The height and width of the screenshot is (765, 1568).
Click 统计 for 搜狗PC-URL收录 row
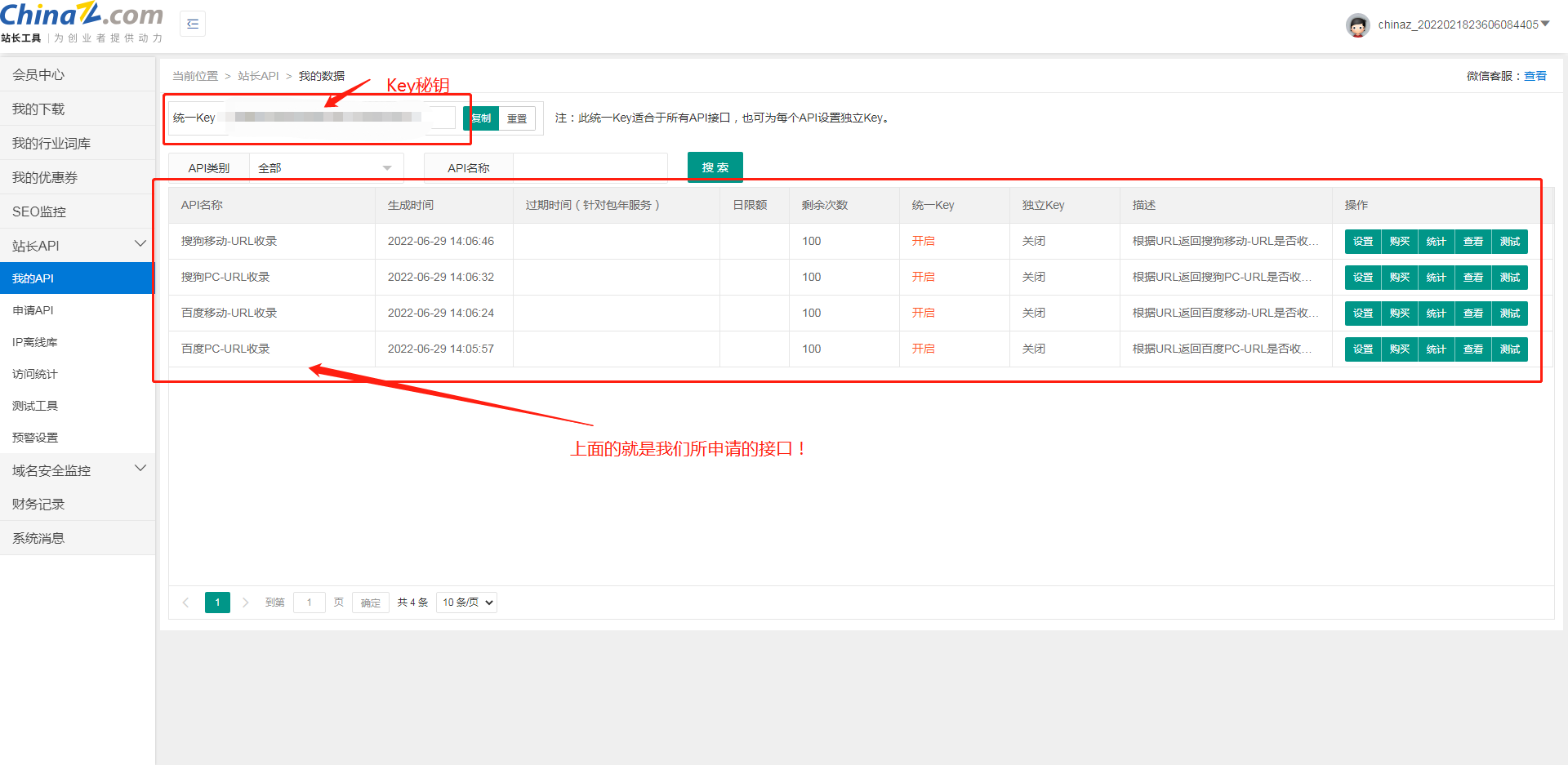(x=1437, y=278)
